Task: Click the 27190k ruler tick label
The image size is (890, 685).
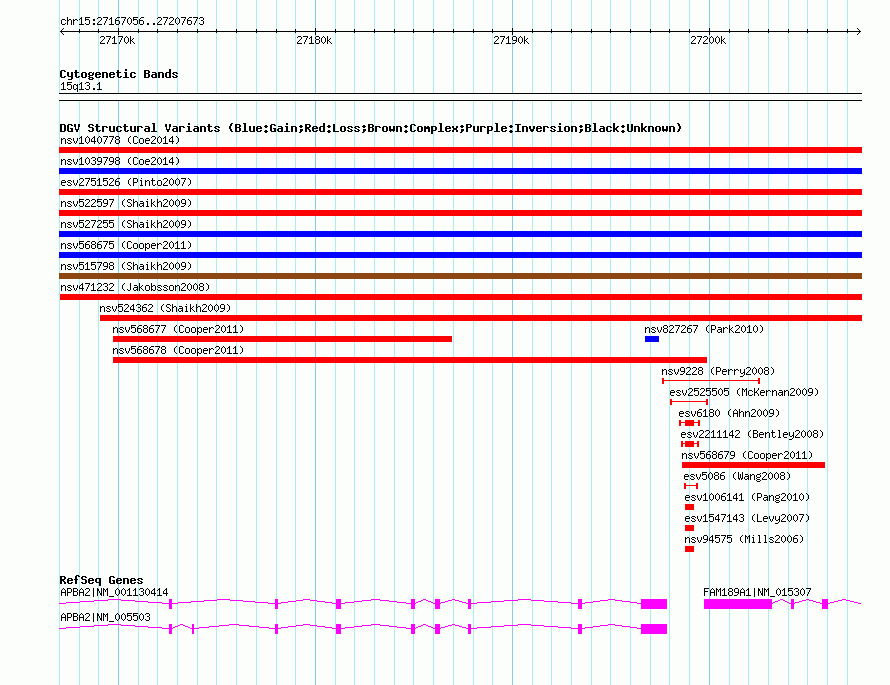Action: pos(511,40)
